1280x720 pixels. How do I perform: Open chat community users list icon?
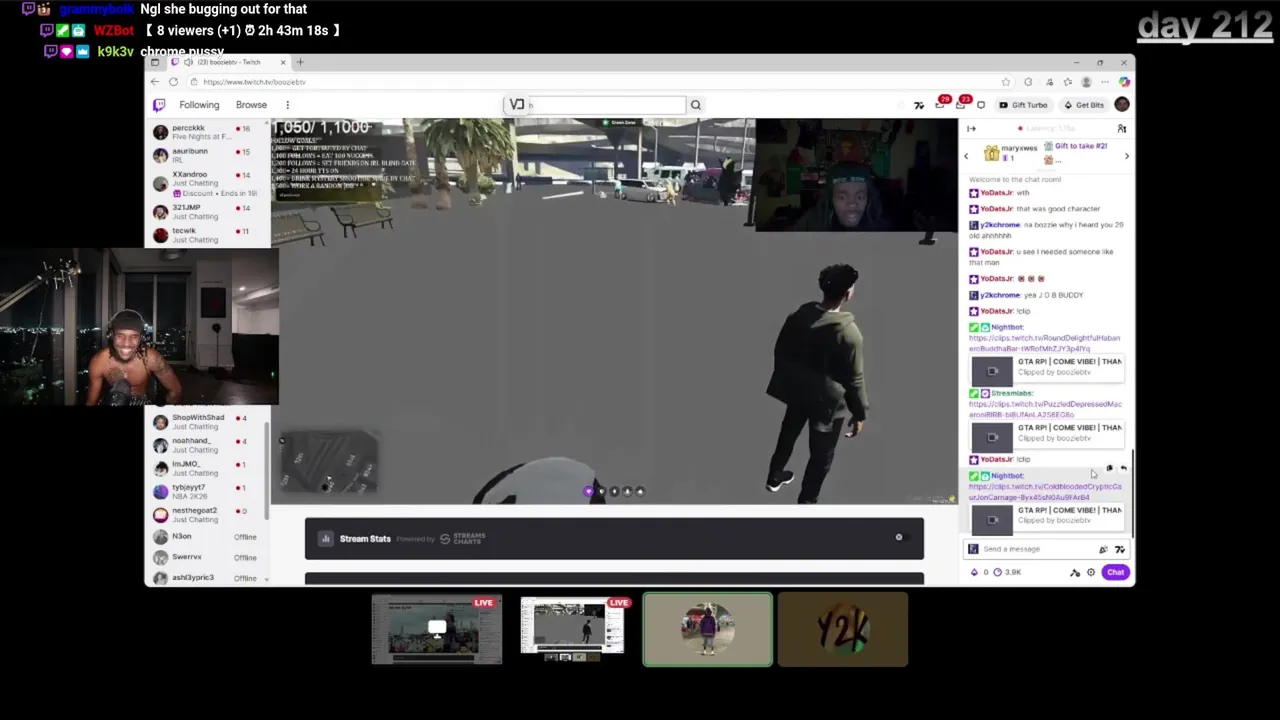point(1122,129)
